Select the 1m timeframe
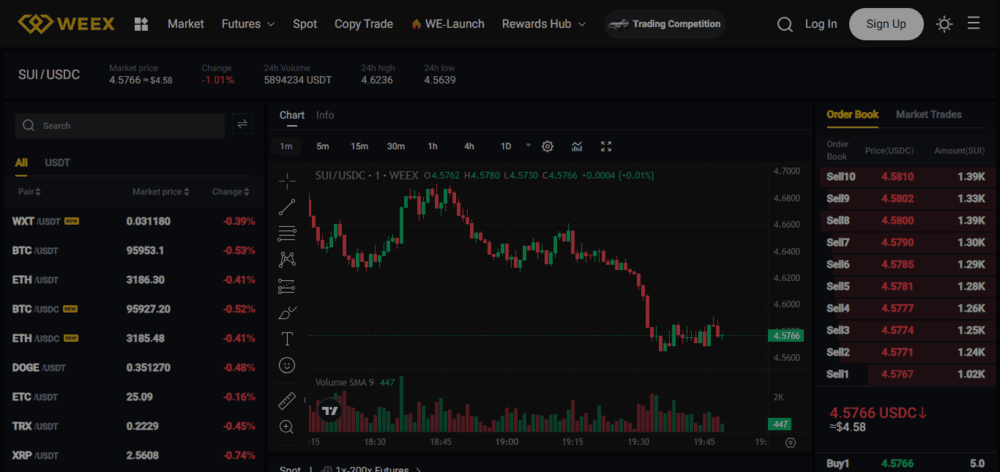The height and width of the screenshot is (472, 1000). coord(286,147)
